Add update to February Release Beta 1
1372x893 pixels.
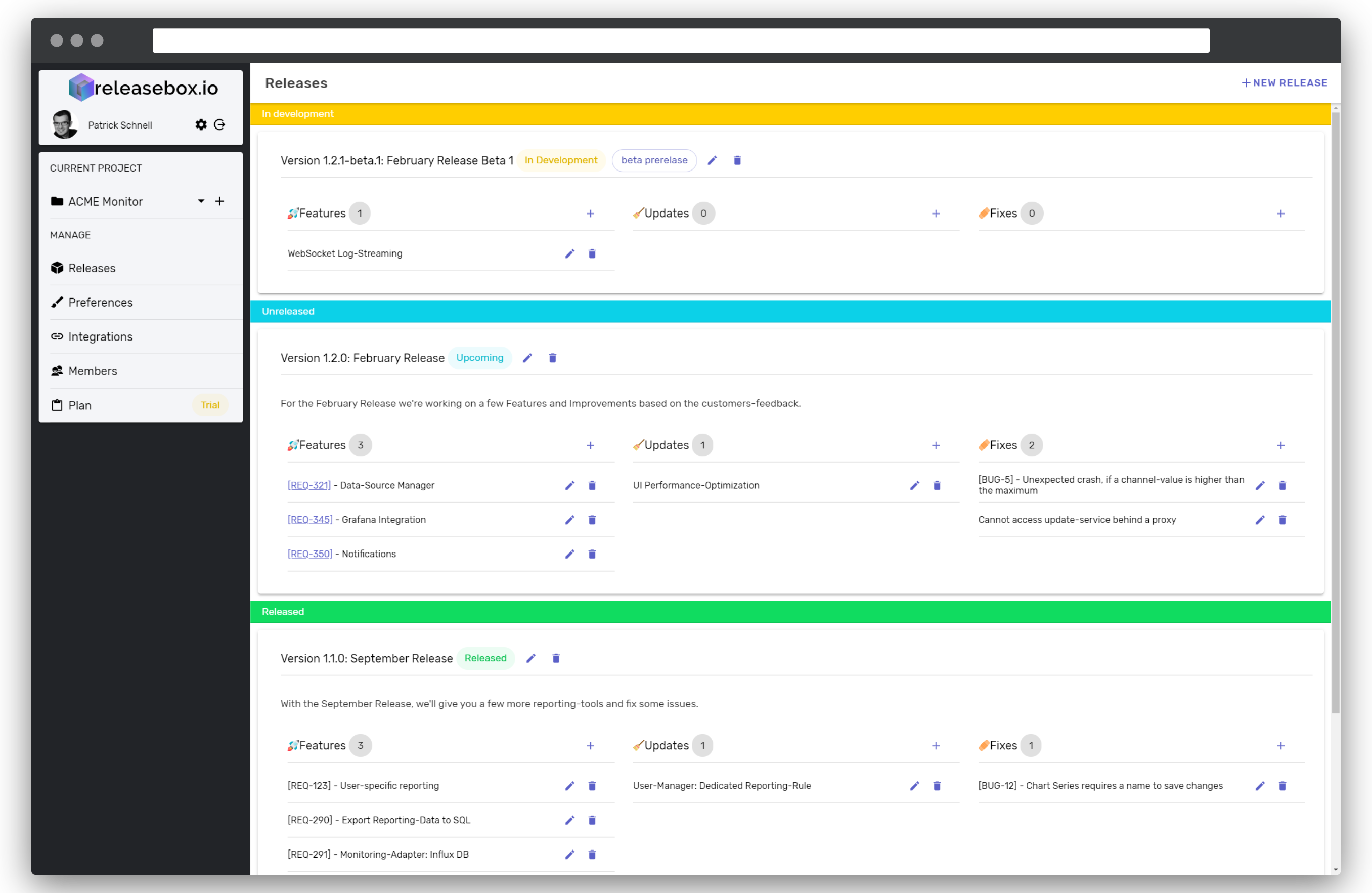[x=936, y=214]
